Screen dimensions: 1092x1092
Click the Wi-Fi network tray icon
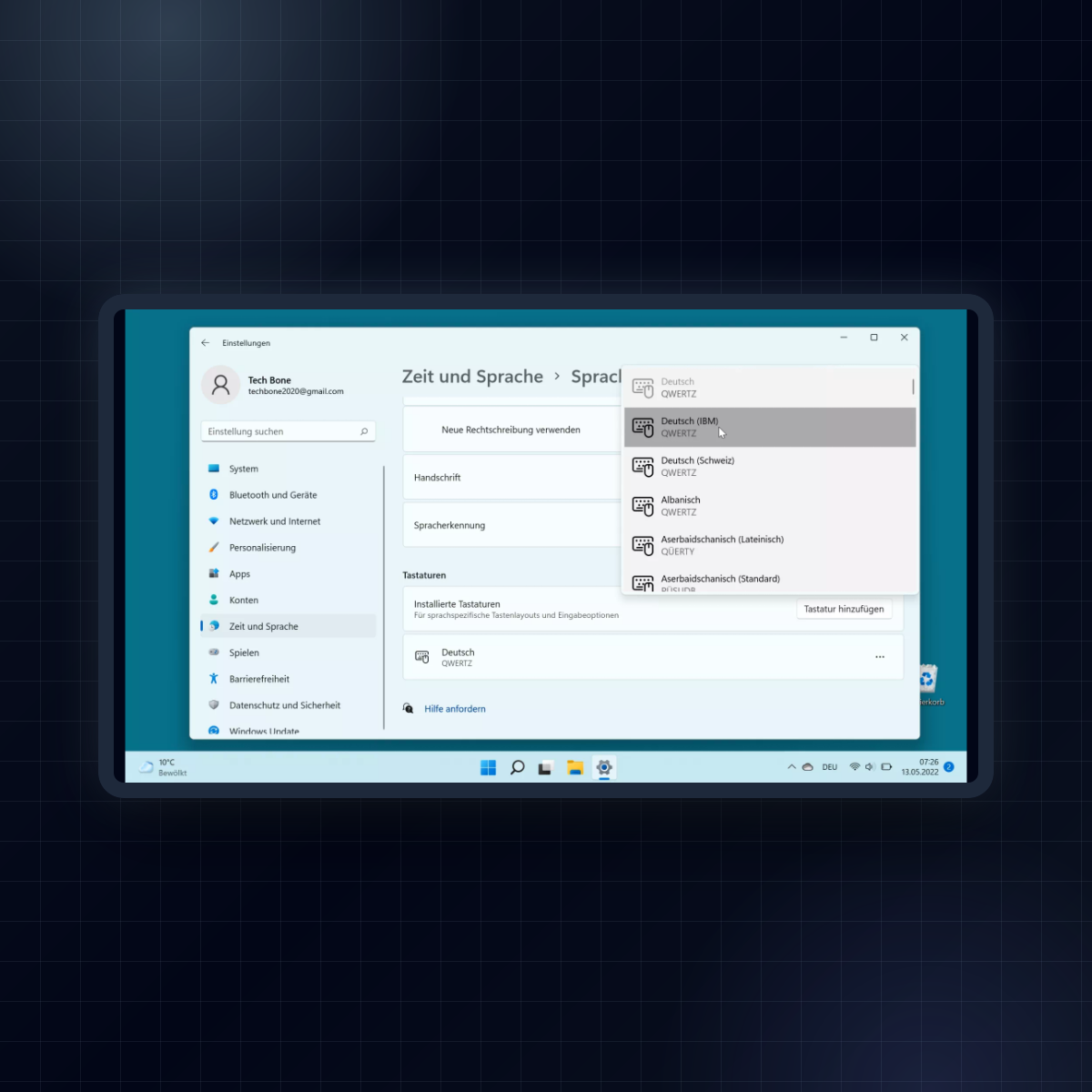854,767
